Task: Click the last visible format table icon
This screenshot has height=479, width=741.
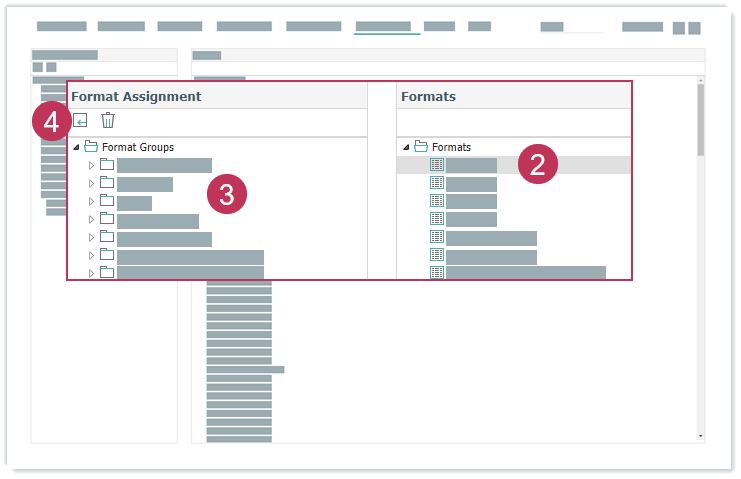Action: [437, 272]
